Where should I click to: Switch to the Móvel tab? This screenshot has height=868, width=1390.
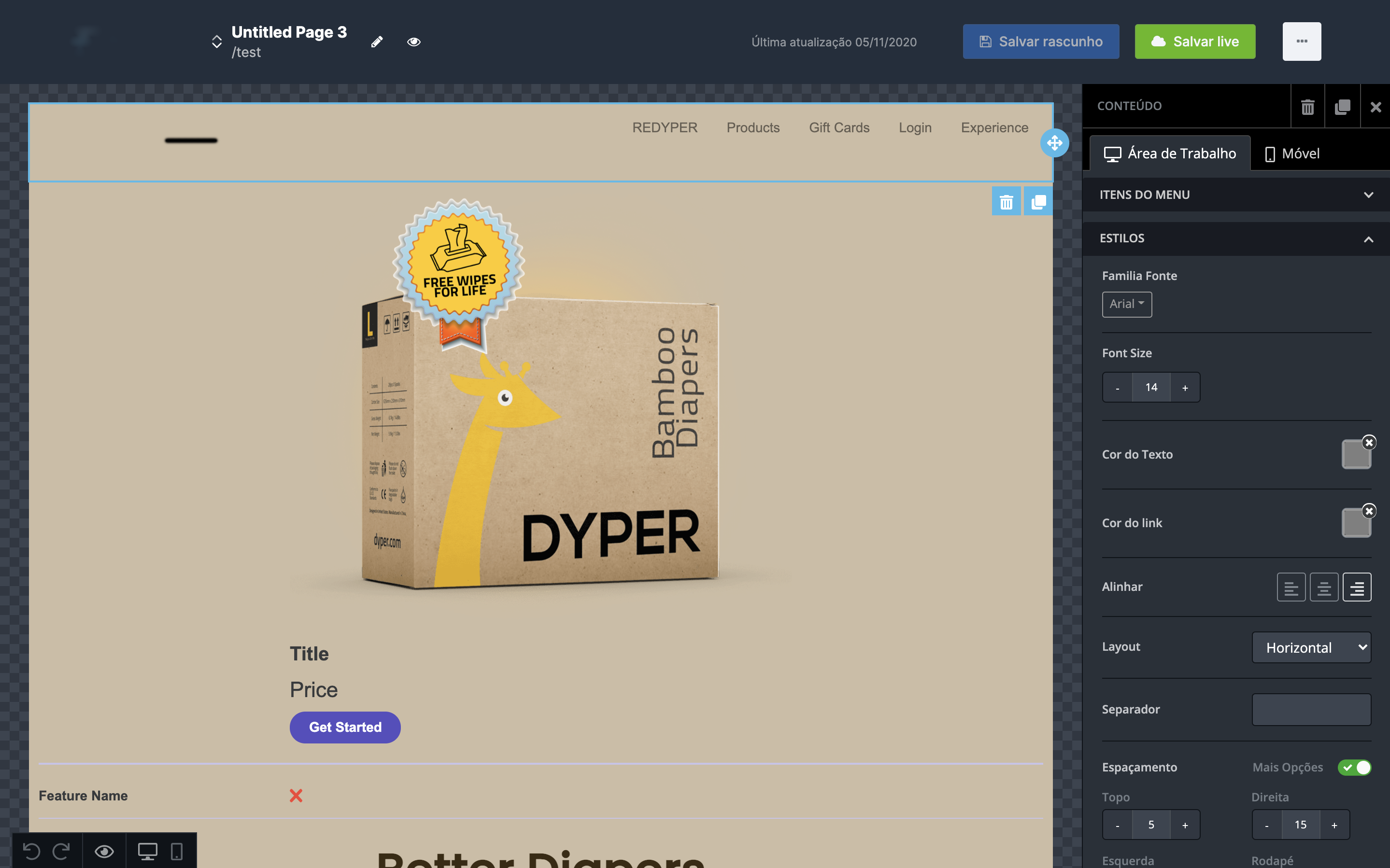1292,154
